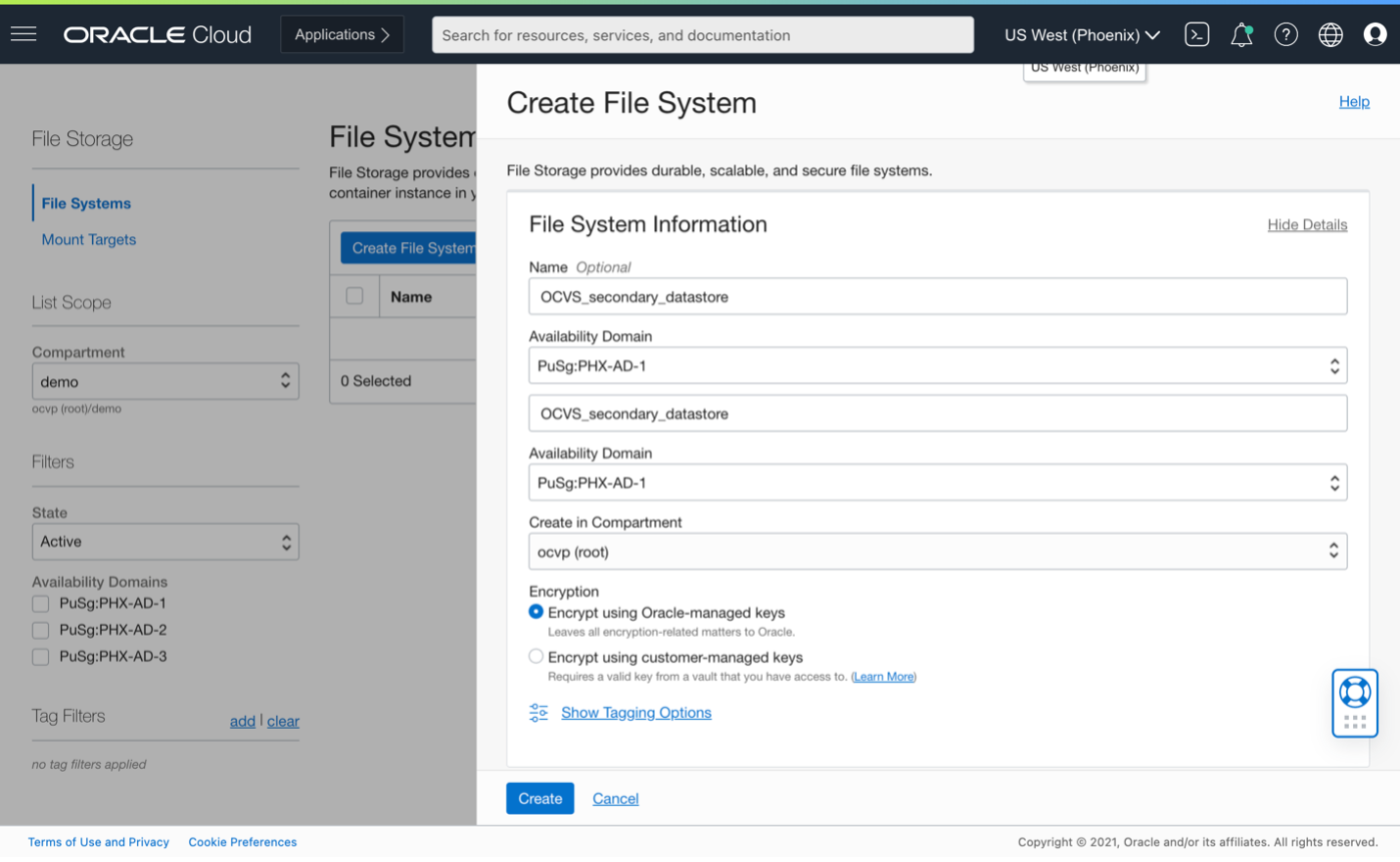Screen dimensions: 1400x862
Task: Open the State dropdown showing Active
Action: click(165, 541)
